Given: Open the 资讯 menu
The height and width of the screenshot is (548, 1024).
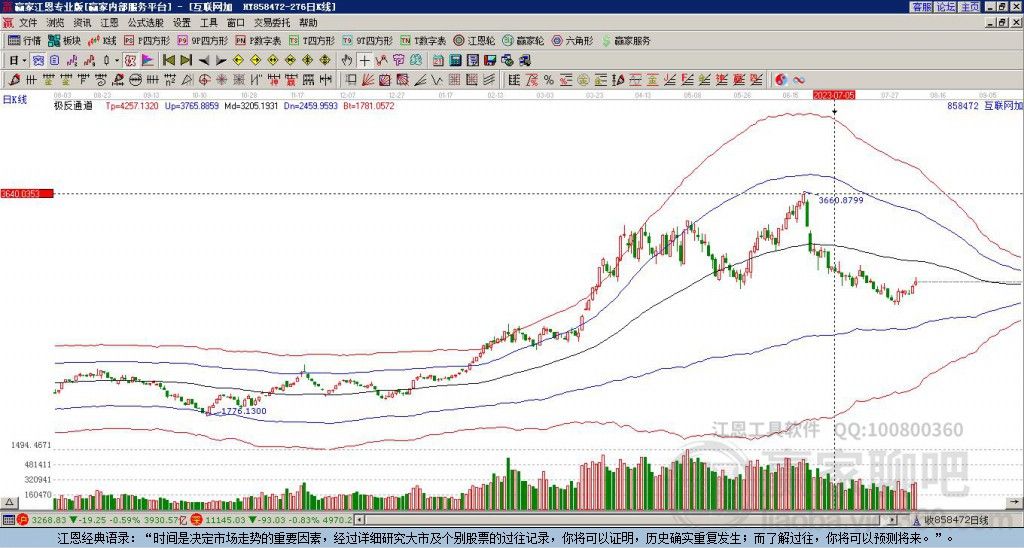Looking at the screenshot, I should click(x=82, y=22).
